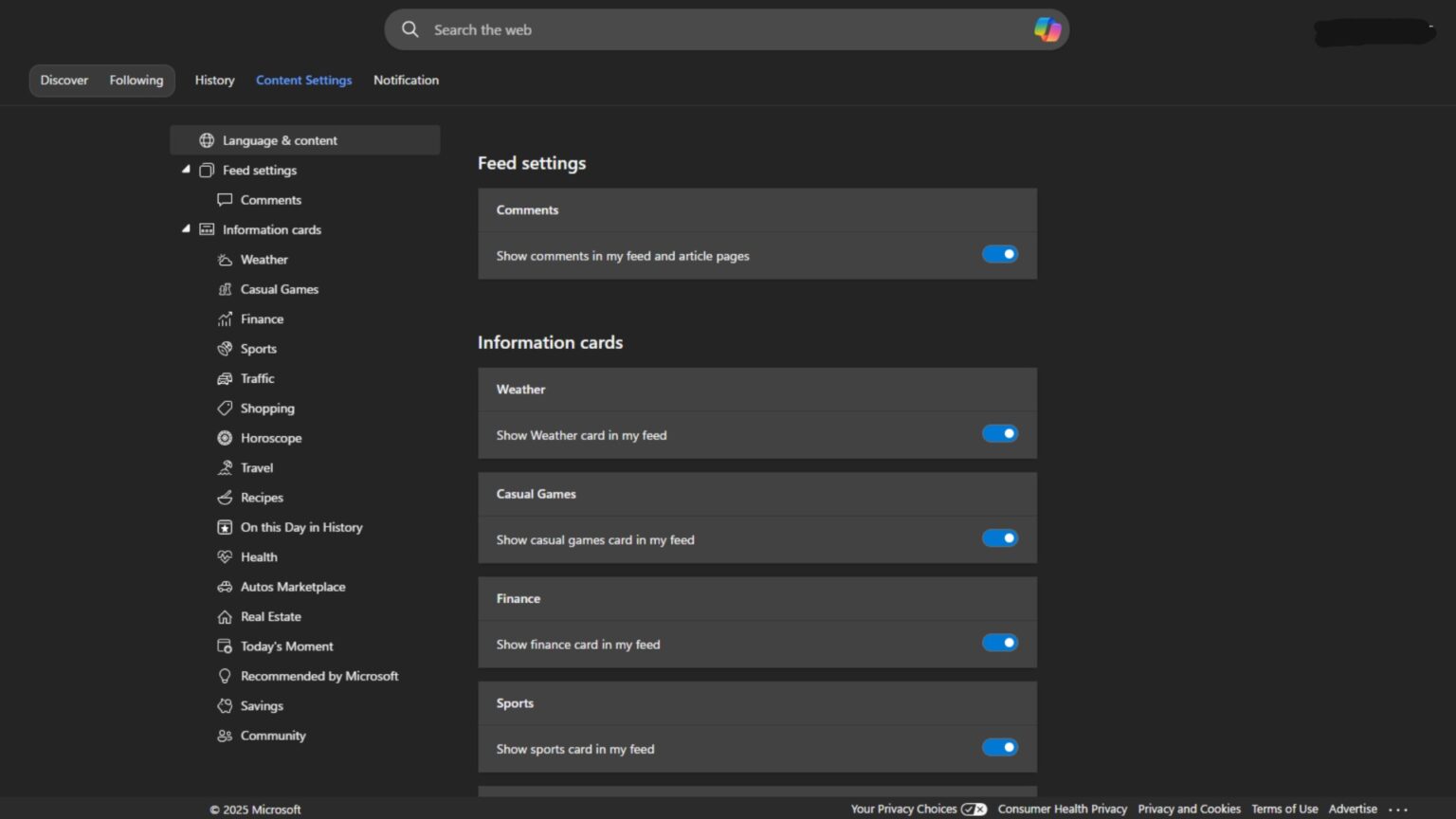Open the Notification tab

click(406, 80)
